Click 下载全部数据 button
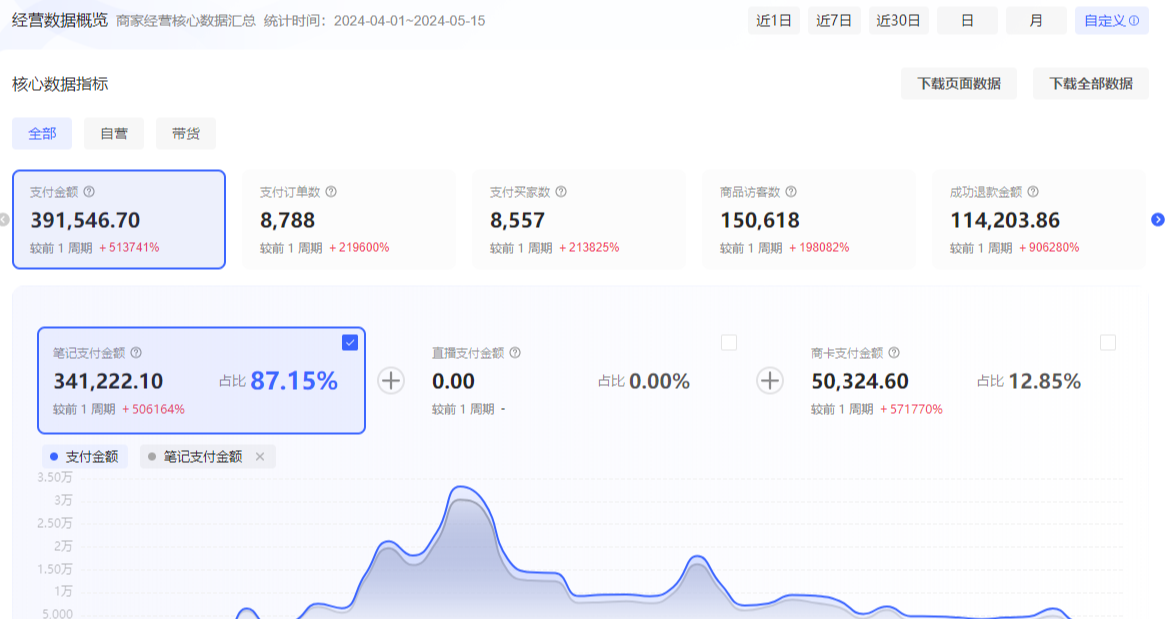 pos(1091,83)
